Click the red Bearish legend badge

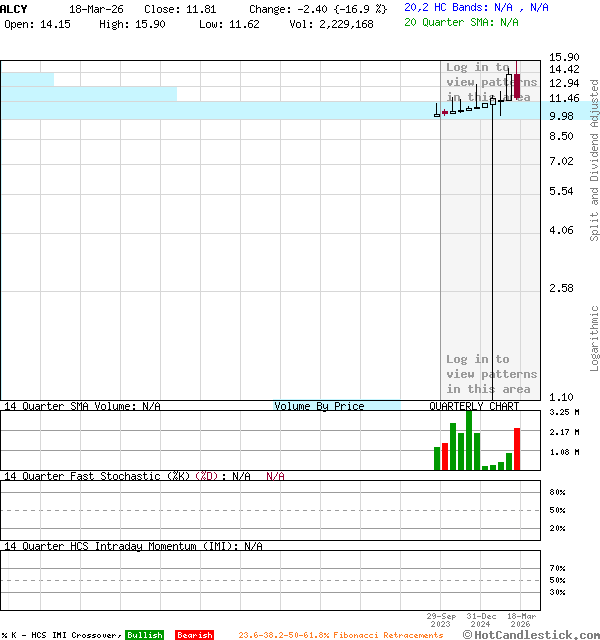pyautogui.click(x=194, y=635)
